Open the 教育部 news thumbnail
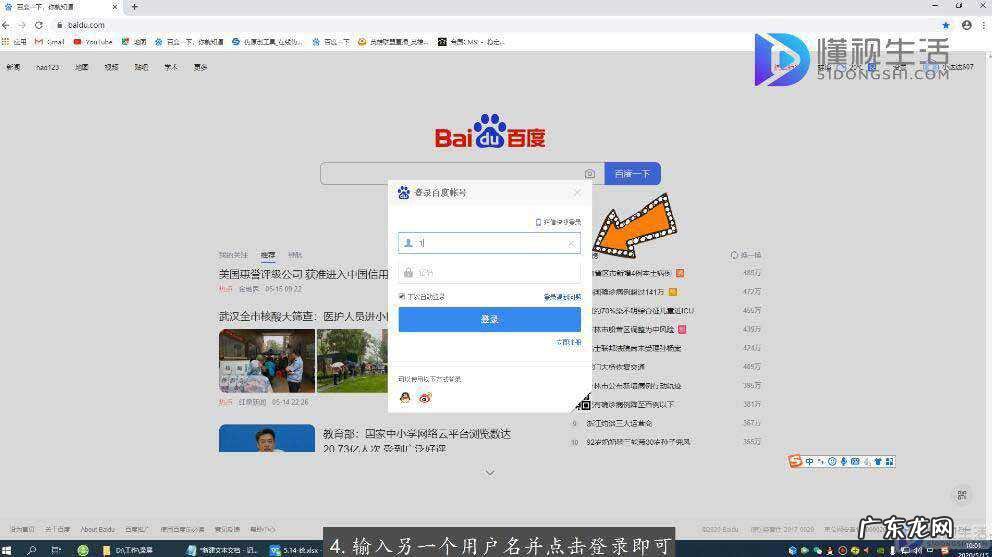Image resolution: width=992 pixels, height=557 pixels. [267, 438]
